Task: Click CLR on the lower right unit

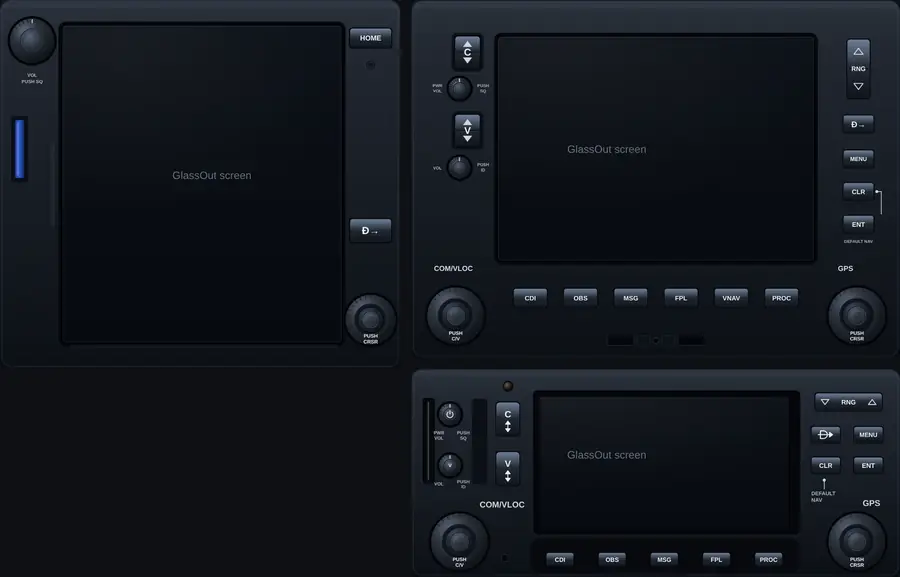Action: [x=825, y=466]
